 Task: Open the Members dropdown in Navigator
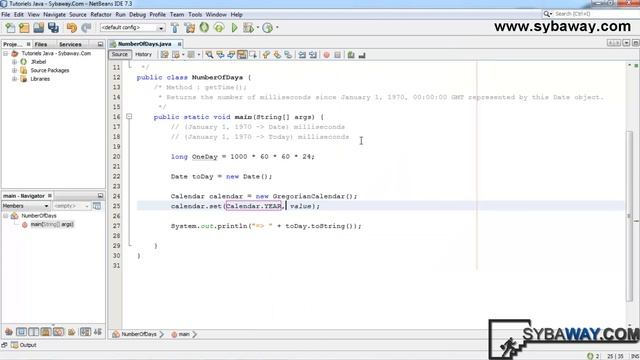pyautogui.click(x=26, y=206)
